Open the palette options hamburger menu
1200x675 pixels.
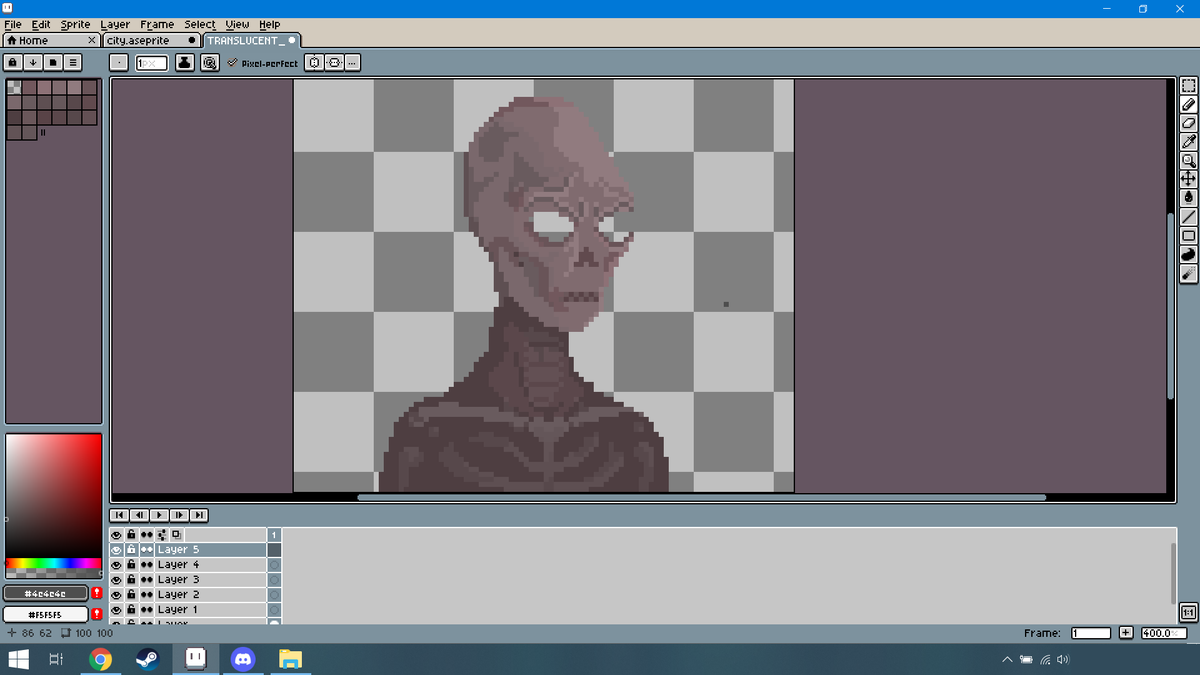click(x=72, y=63)
